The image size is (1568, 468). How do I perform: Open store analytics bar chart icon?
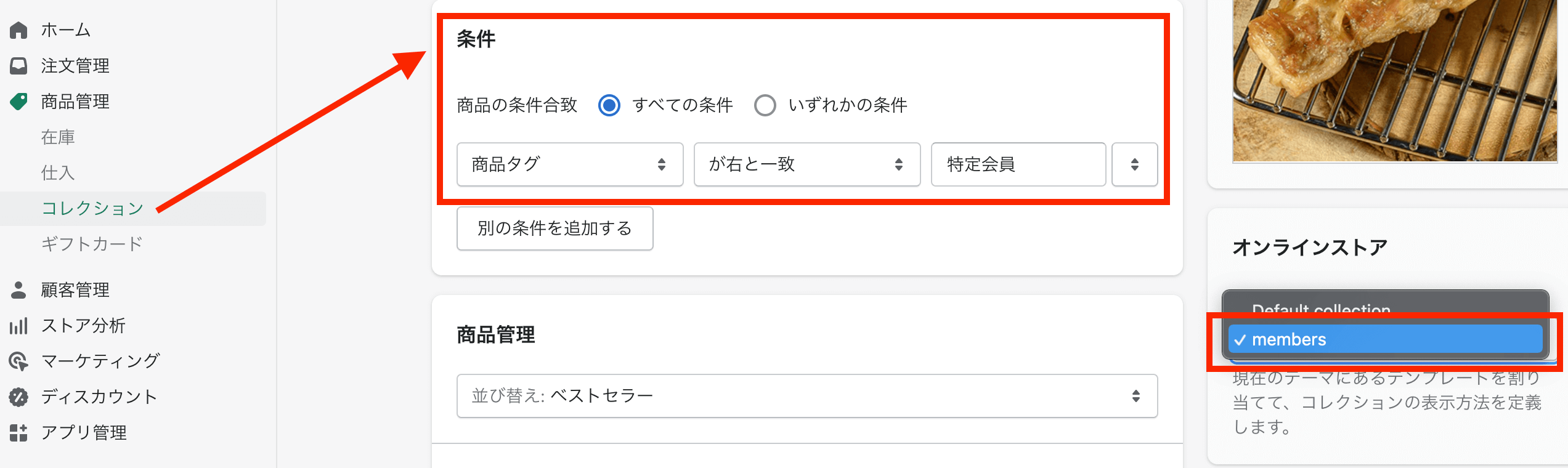coord(18,326)
